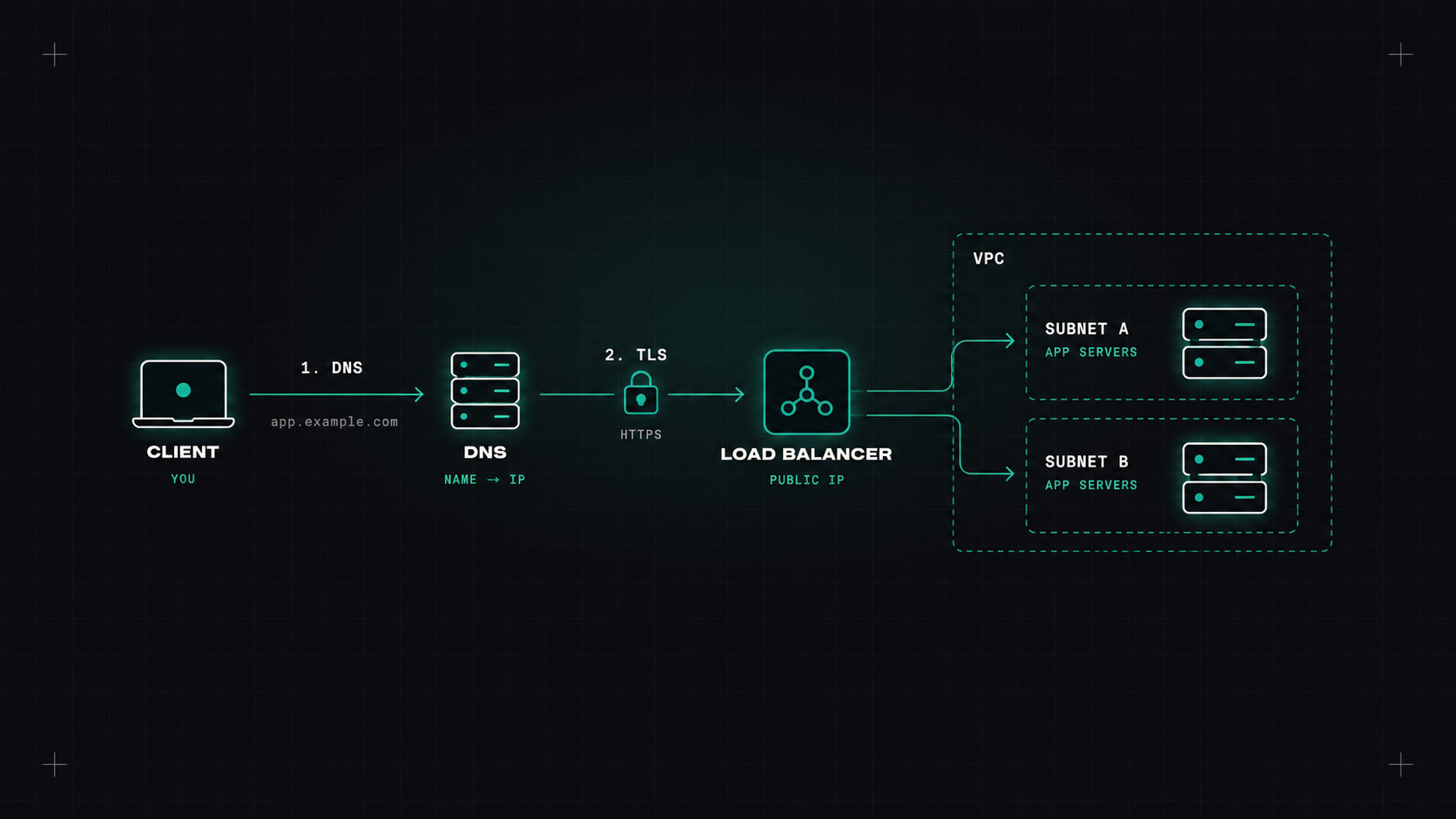Select the 'NAME → IP' caption
1456x819 pixels.
click(485, 480)
